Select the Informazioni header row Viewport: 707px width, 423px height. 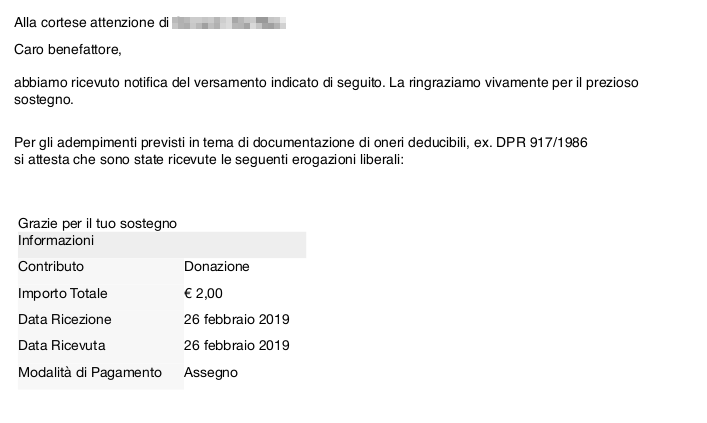(x=162, y=244)
